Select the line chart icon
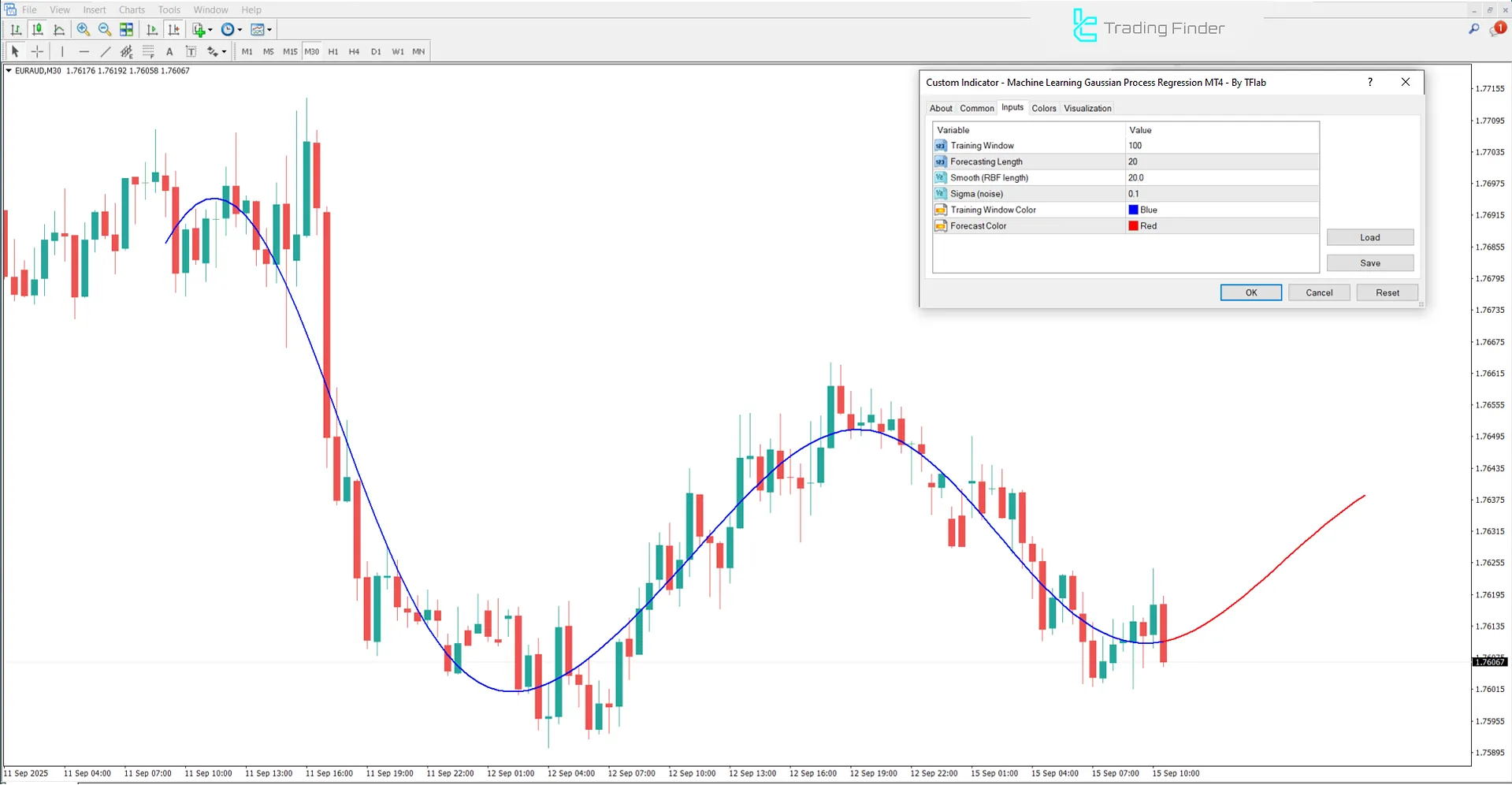 point(59,30)
